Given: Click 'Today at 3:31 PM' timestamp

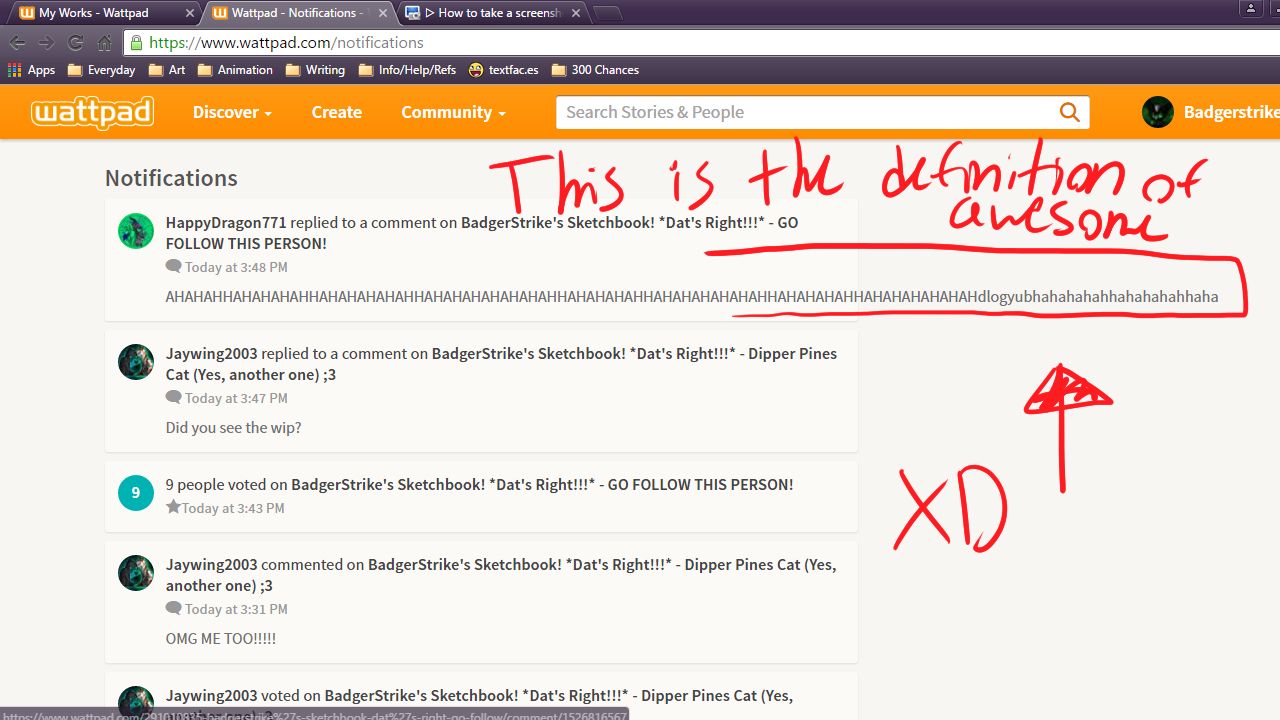Looking at the screenshot, I should 236,609.
